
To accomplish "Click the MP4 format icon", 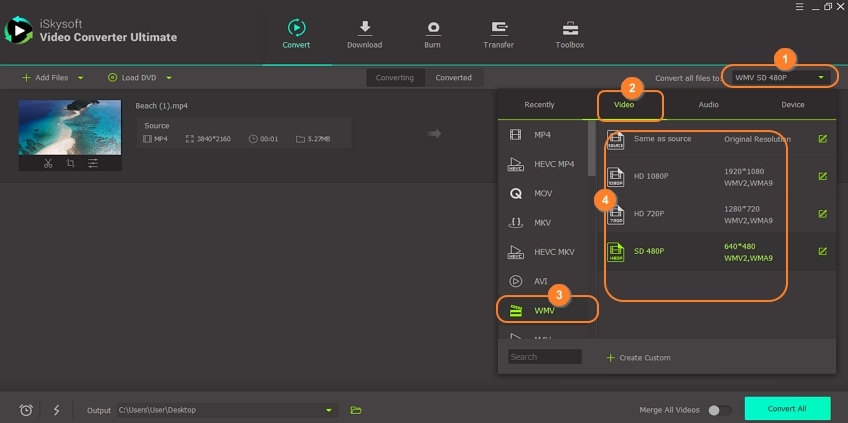I will [515, 135].
